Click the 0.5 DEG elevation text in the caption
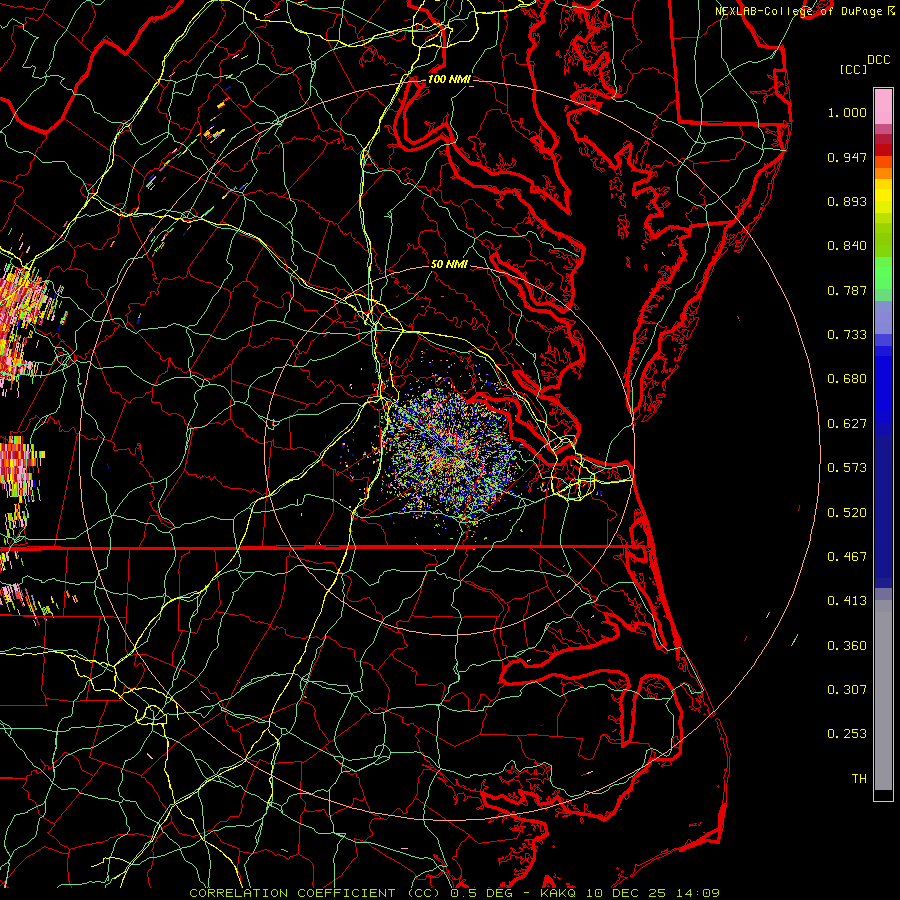 (481, 893)
